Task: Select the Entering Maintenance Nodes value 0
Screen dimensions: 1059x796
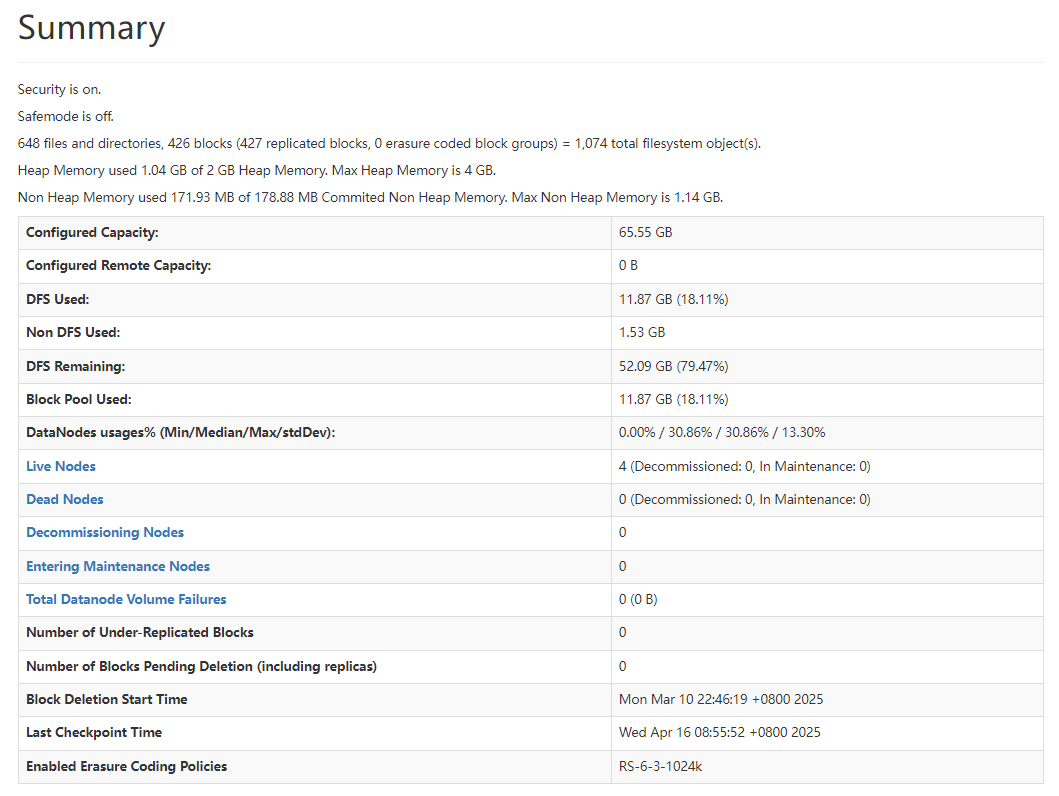Action: 623,566
